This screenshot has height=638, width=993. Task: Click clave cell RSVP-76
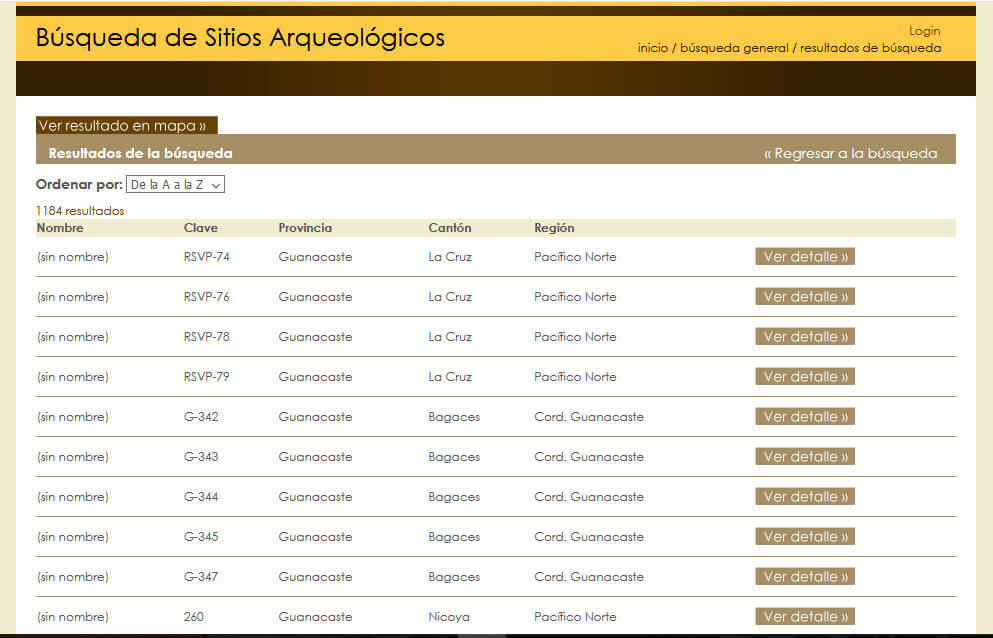tap(206, 297)
